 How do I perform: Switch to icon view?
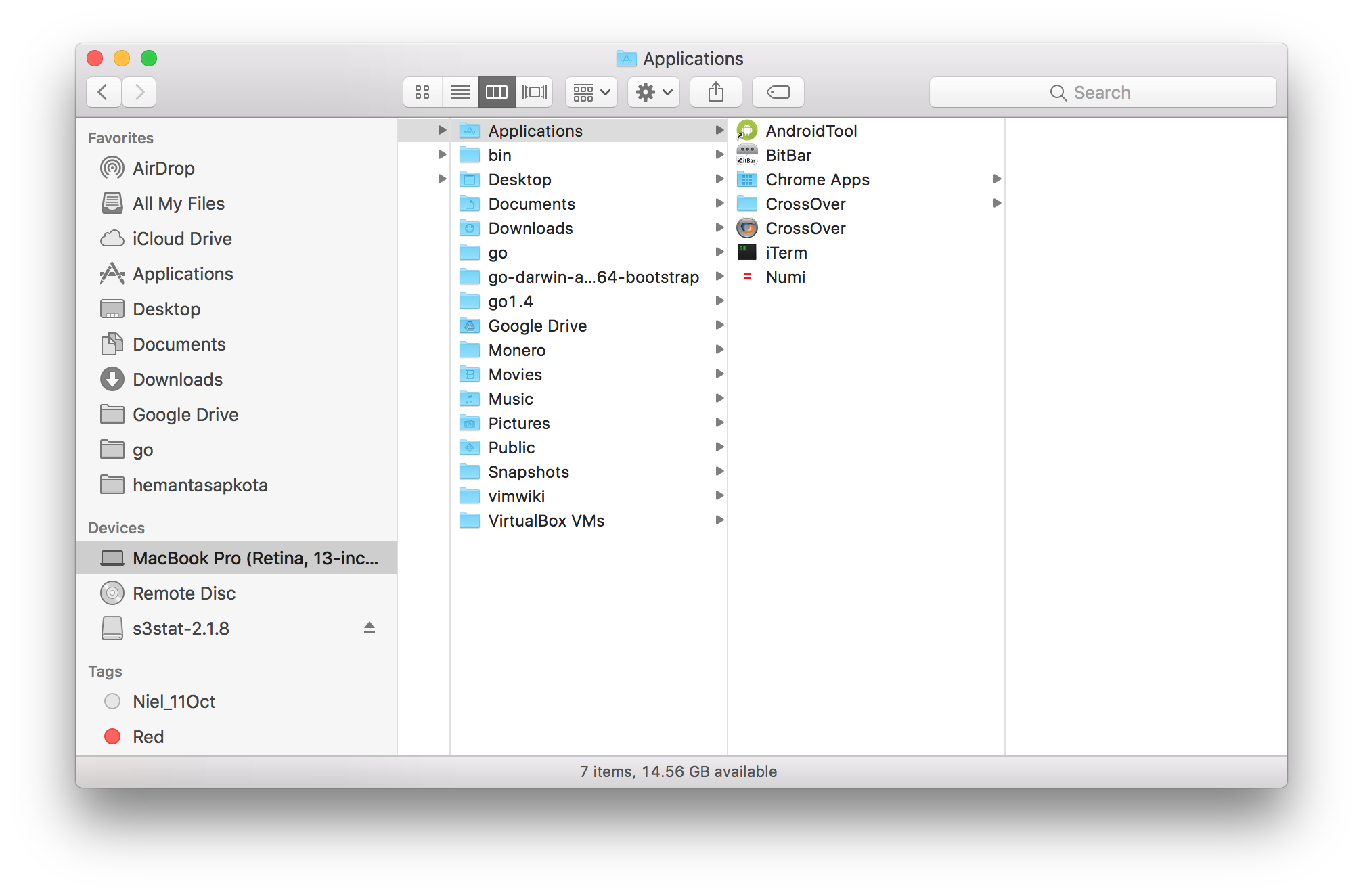point(422,92)
